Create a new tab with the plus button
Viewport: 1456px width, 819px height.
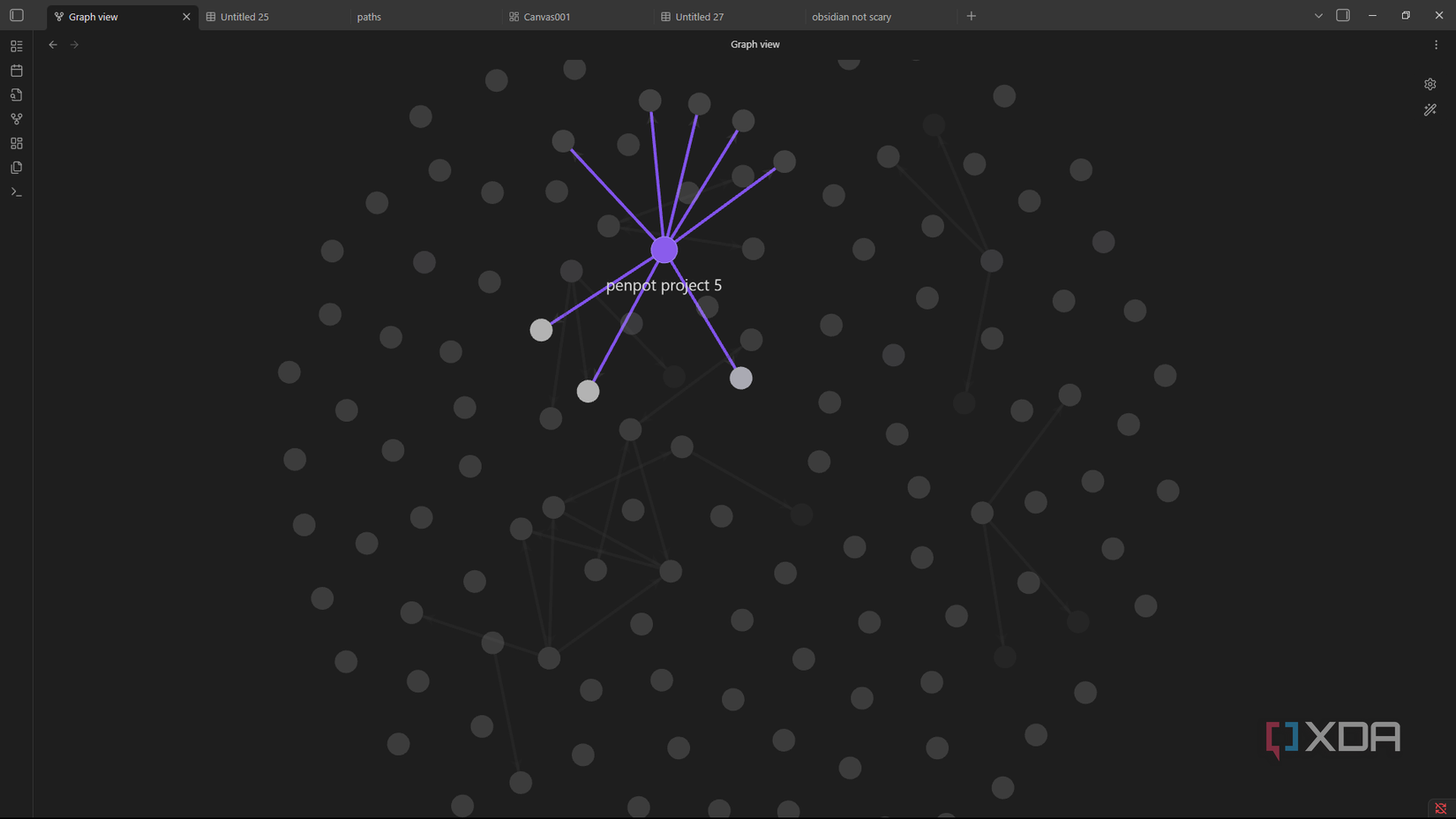point(971,15)
